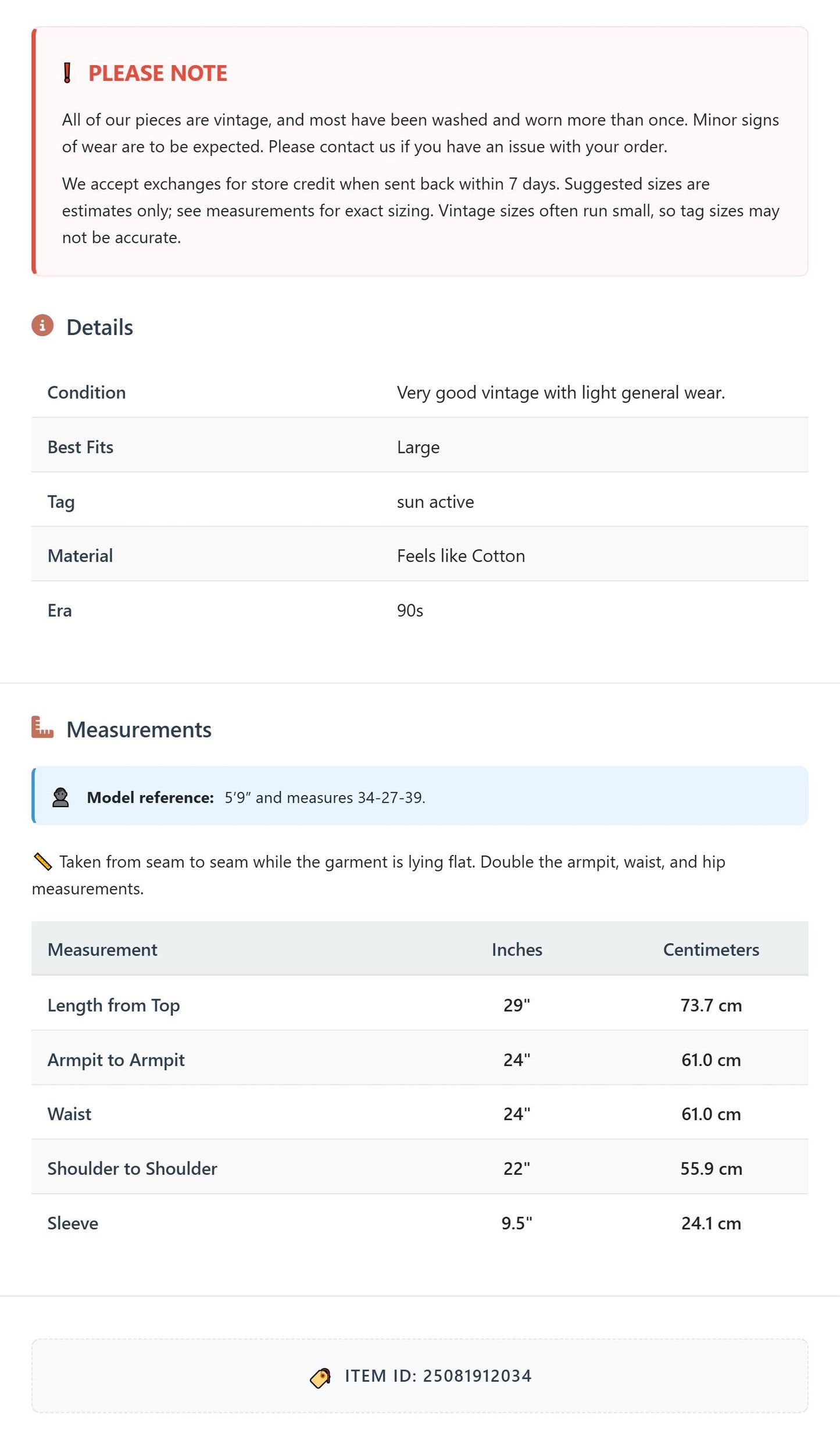This screenshot has width=840, height=1440.
Task: Click the red exclamation mark icon
Action: (x=67, y=73)
